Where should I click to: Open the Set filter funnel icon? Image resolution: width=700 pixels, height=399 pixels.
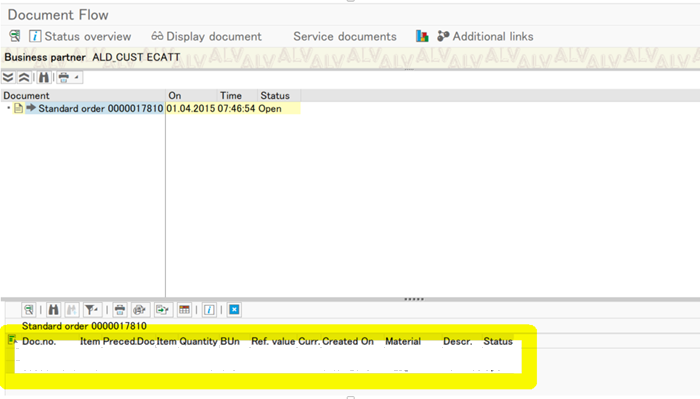[92, 309]
